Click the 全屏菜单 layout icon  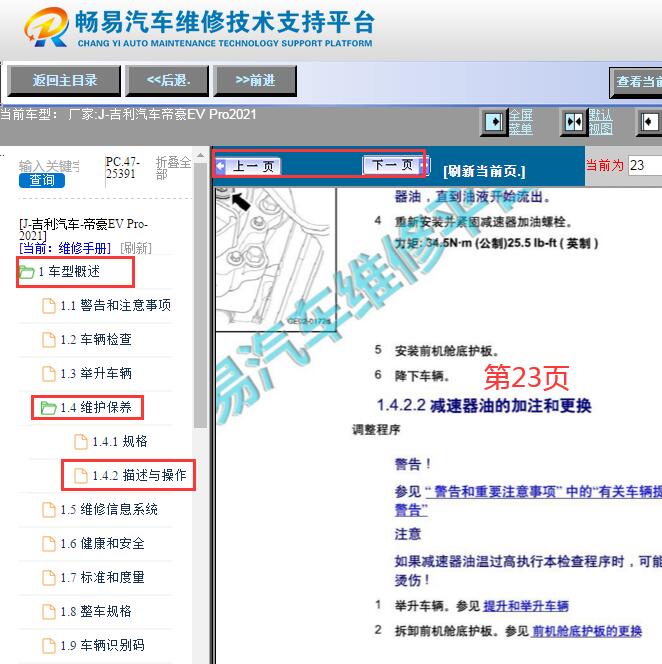[494, 122]
